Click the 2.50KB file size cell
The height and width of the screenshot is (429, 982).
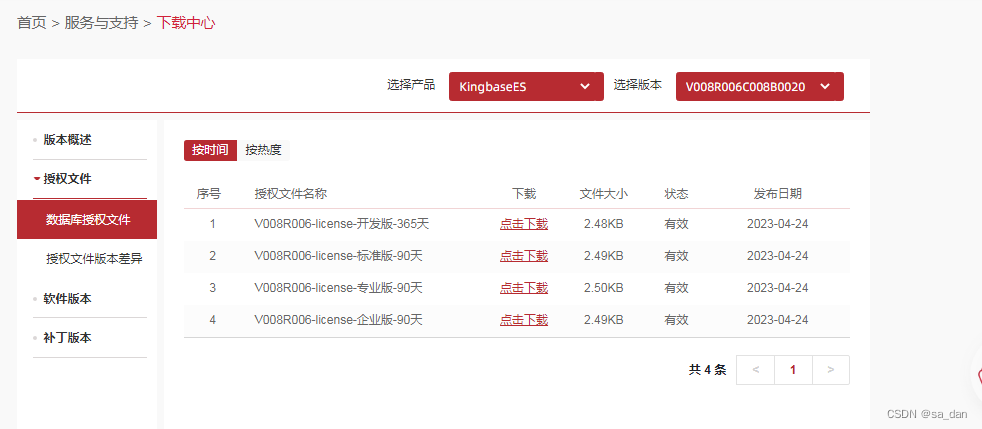(604, 288)
